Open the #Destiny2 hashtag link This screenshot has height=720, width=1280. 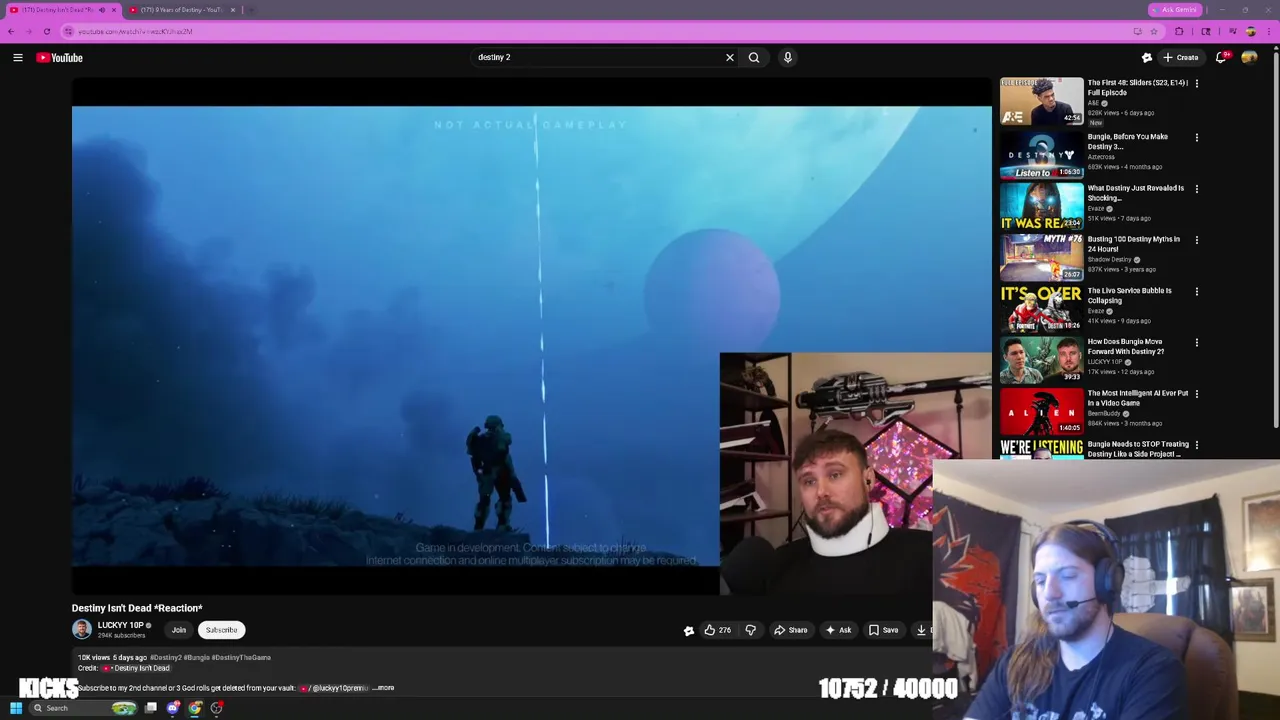pos(166,658)
